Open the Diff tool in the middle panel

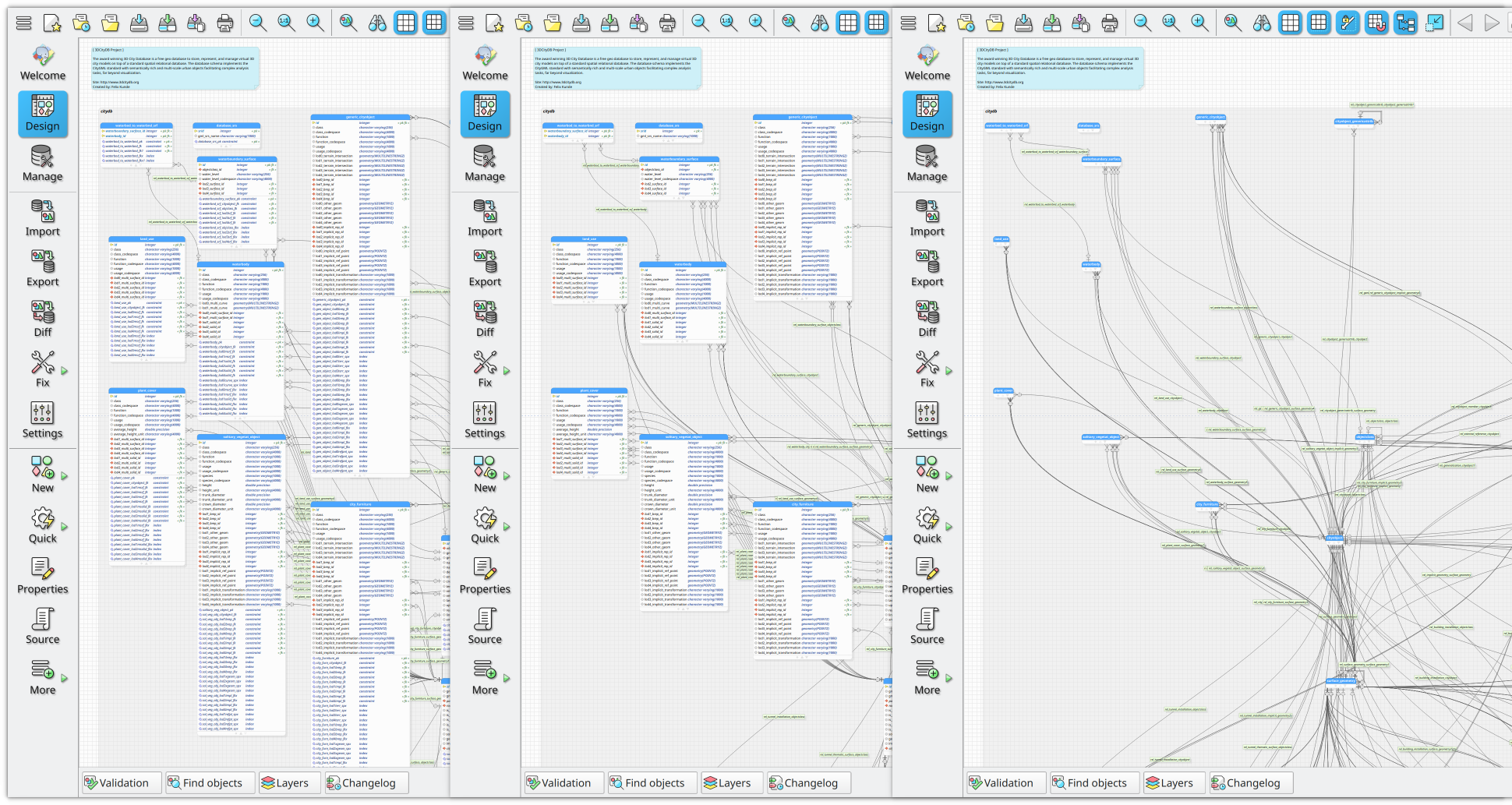coord(485,320)
